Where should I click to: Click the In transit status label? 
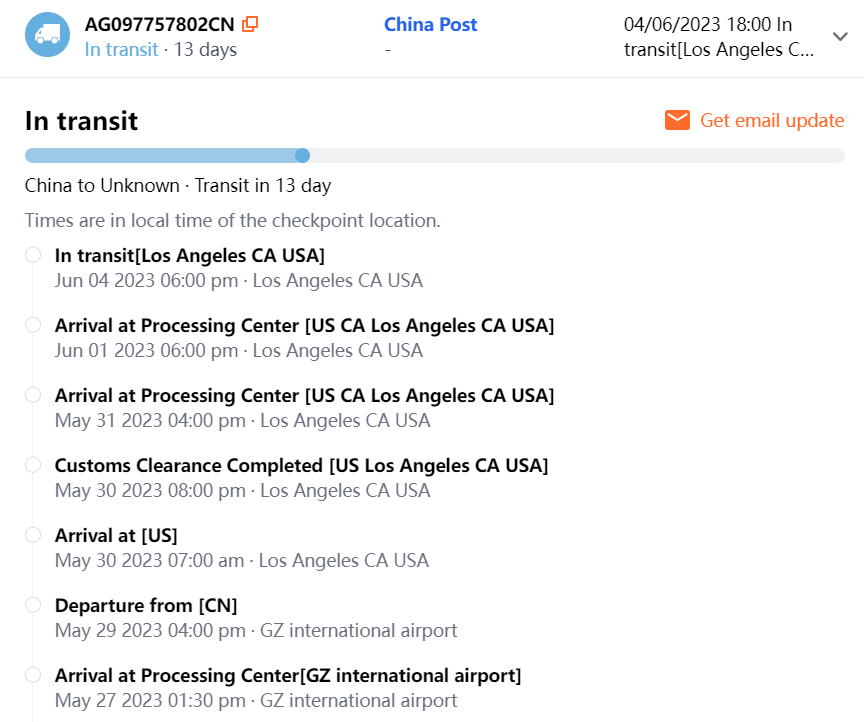pos(121,49)
